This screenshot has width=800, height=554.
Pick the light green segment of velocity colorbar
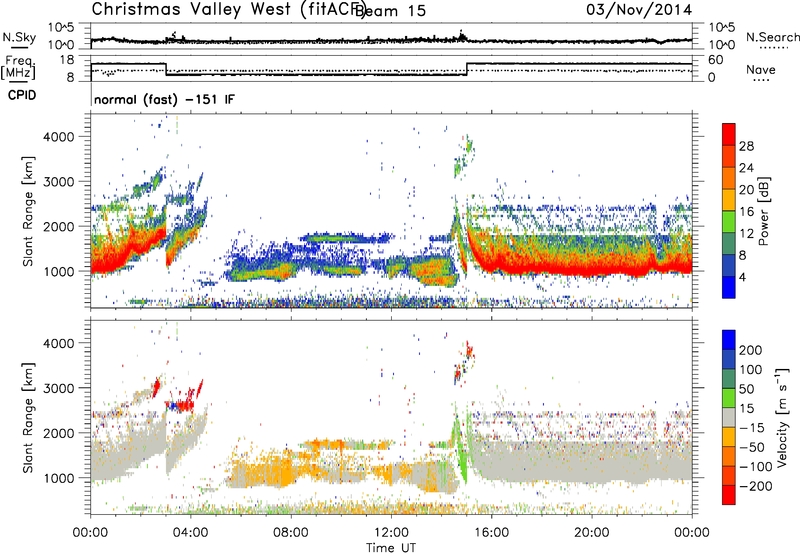729,398
